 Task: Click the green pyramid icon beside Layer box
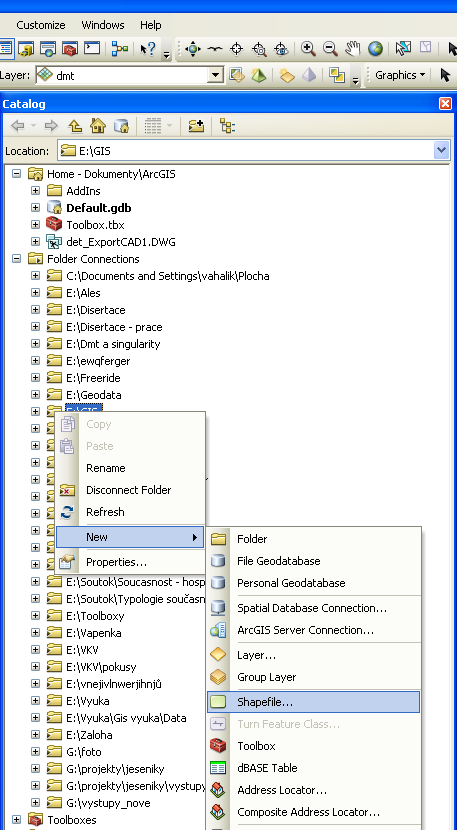[259, 75]
